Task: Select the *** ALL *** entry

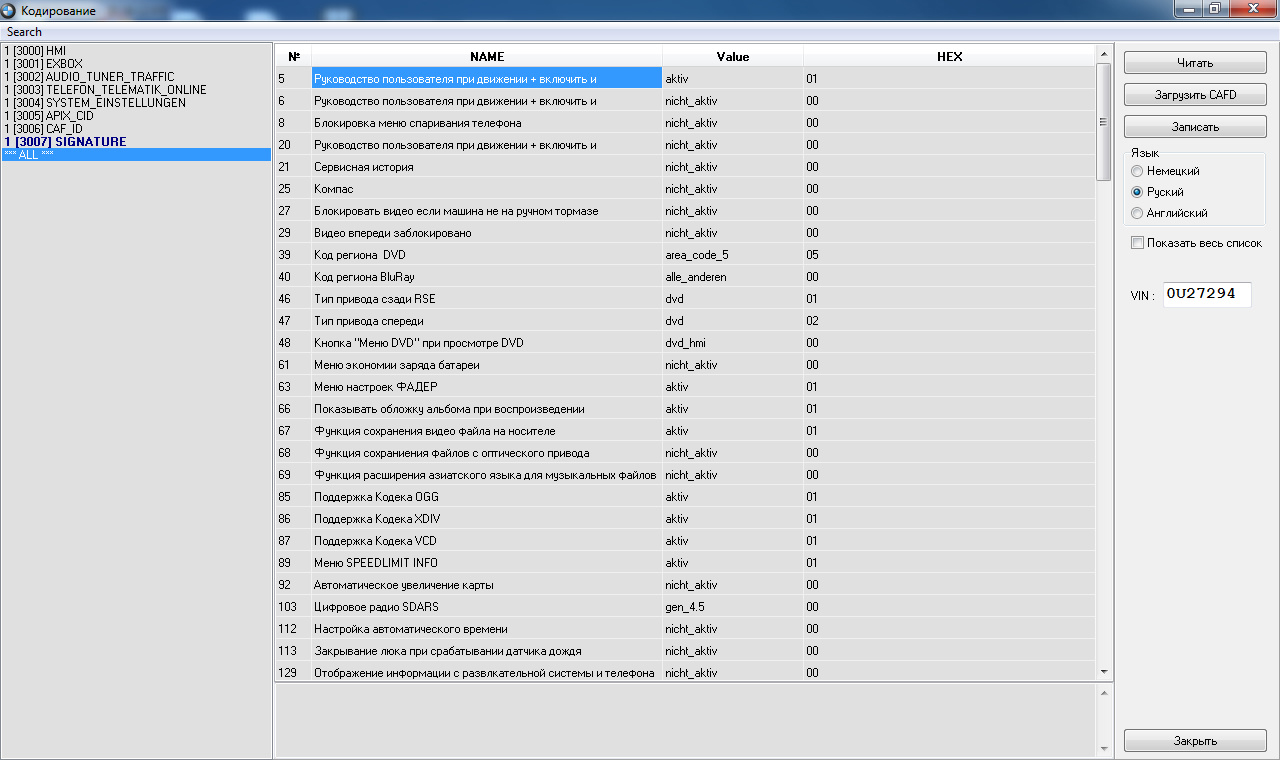Action: click(29, 155)
